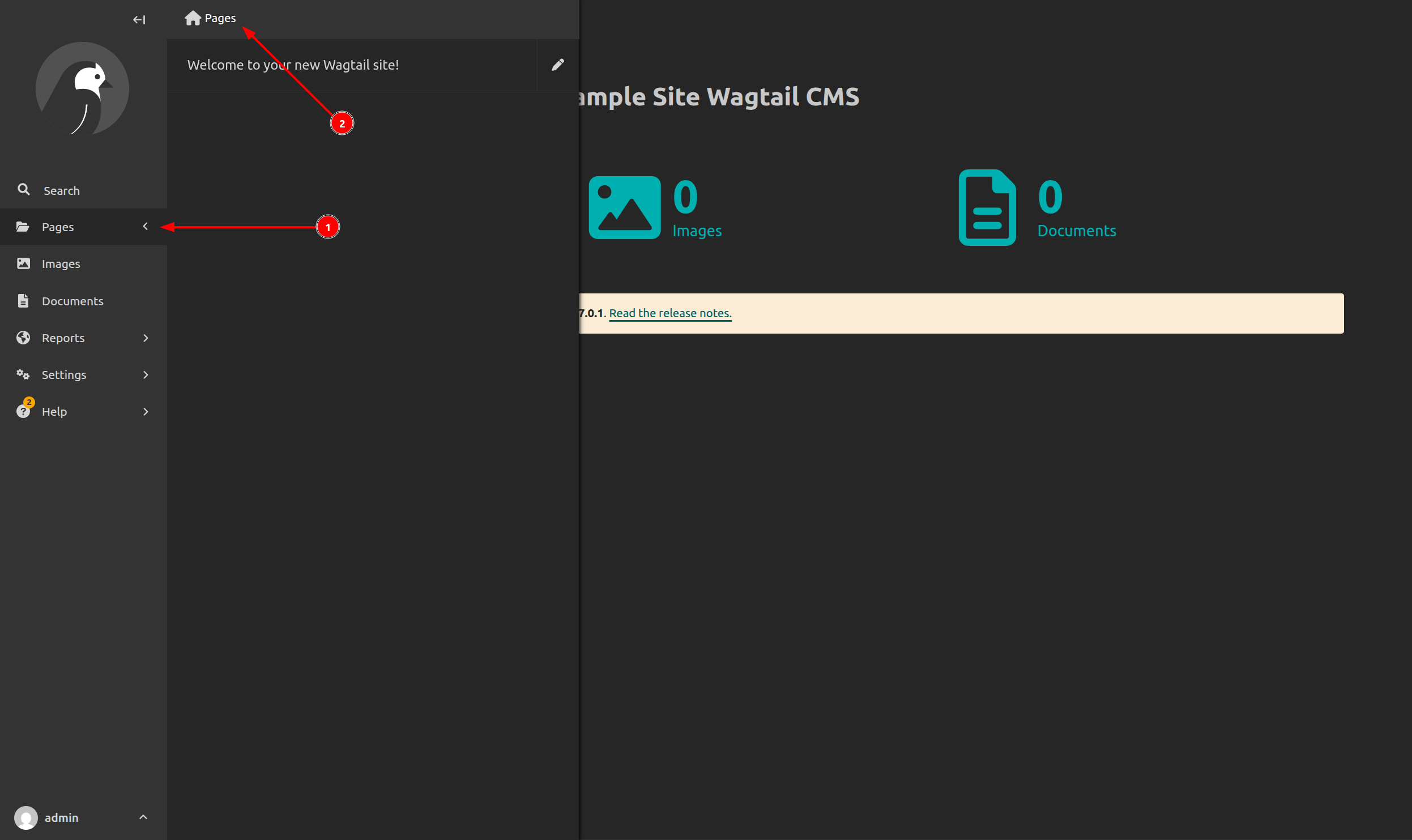The height and width of the screenshot is (840, 1412).
Task: Expand the Reports submenu chevron
Action: pos(146,338)
